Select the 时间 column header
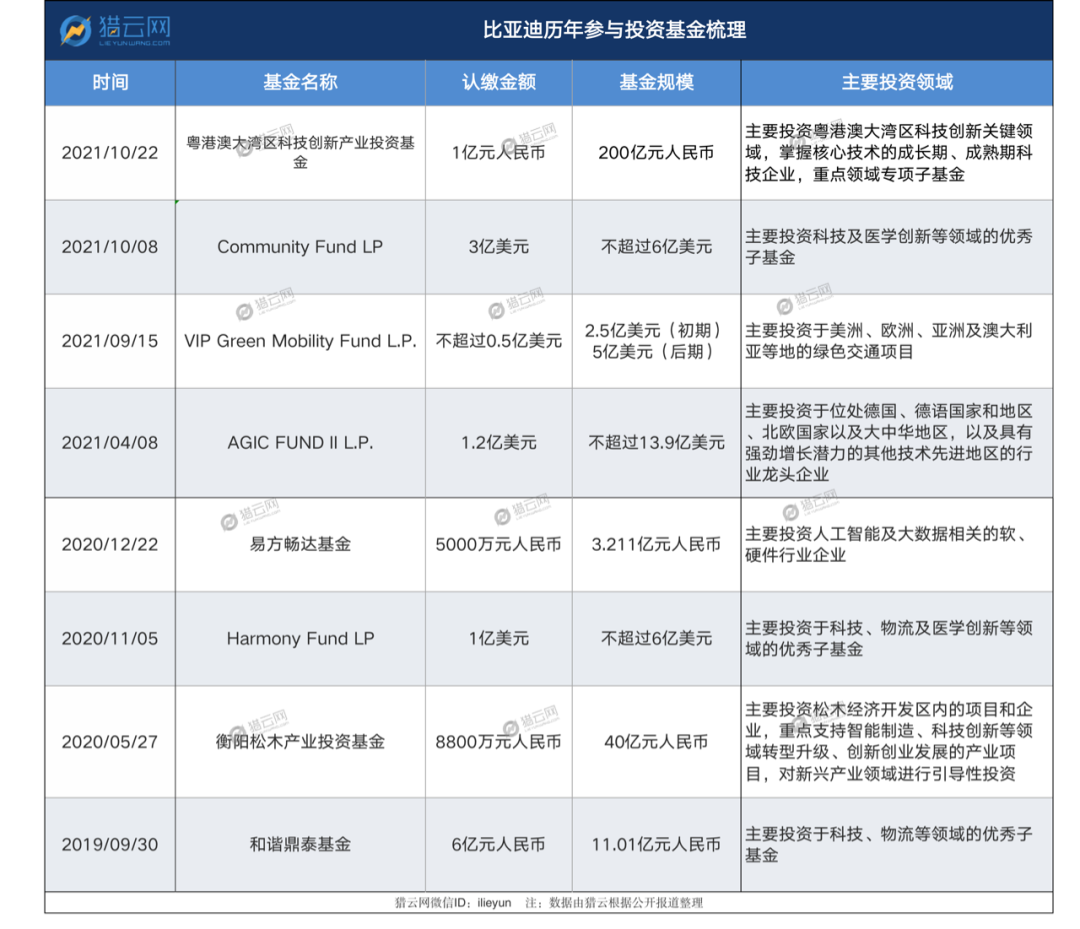Screen dimensions: 1080x929 110,83
